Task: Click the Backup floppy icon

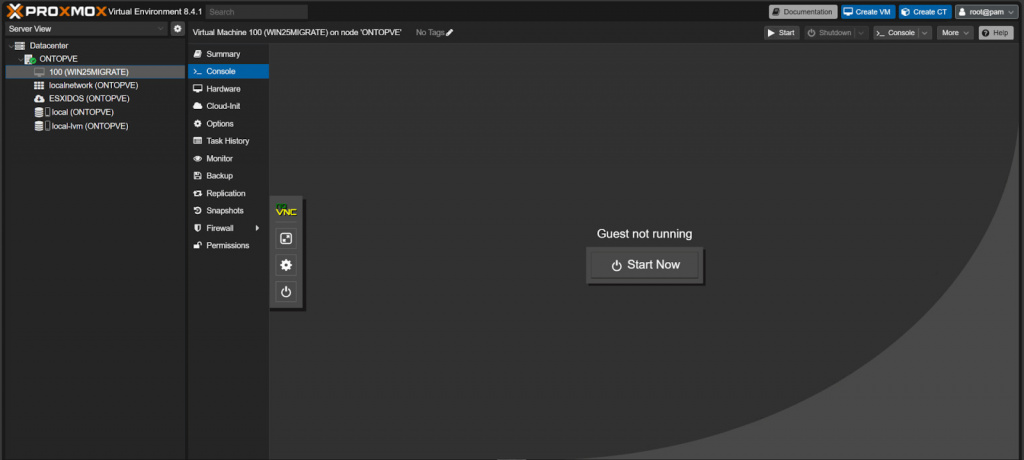Action: pyautogui.click(x=198, y=176)
